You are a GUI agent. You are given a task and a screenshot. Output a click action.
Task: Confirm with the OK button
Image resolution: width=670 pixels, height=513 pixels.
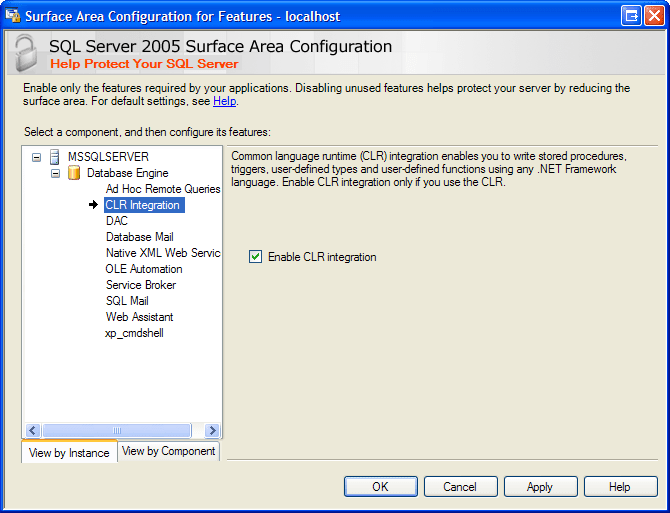tap(380, 487)
